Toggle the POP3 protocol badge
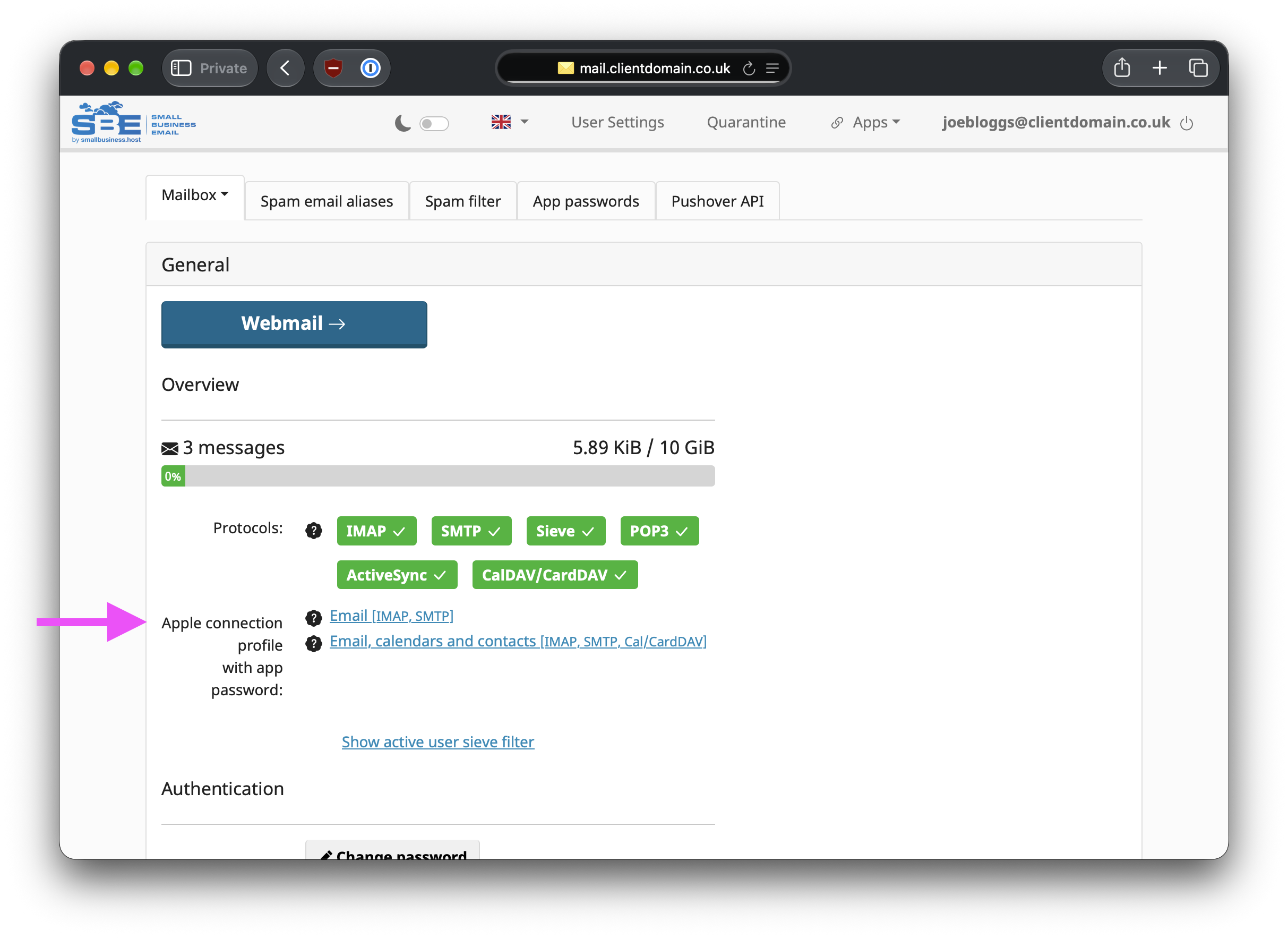This screenshot has height=938, width=1288. pyautogui.click(x=659, y=531)
